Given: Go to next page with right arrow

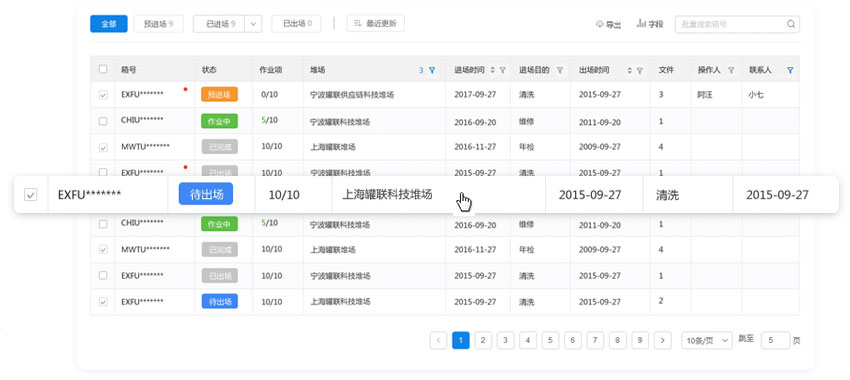Looking at the screenshot, I should pyautogui.click(x=663, y=340).
